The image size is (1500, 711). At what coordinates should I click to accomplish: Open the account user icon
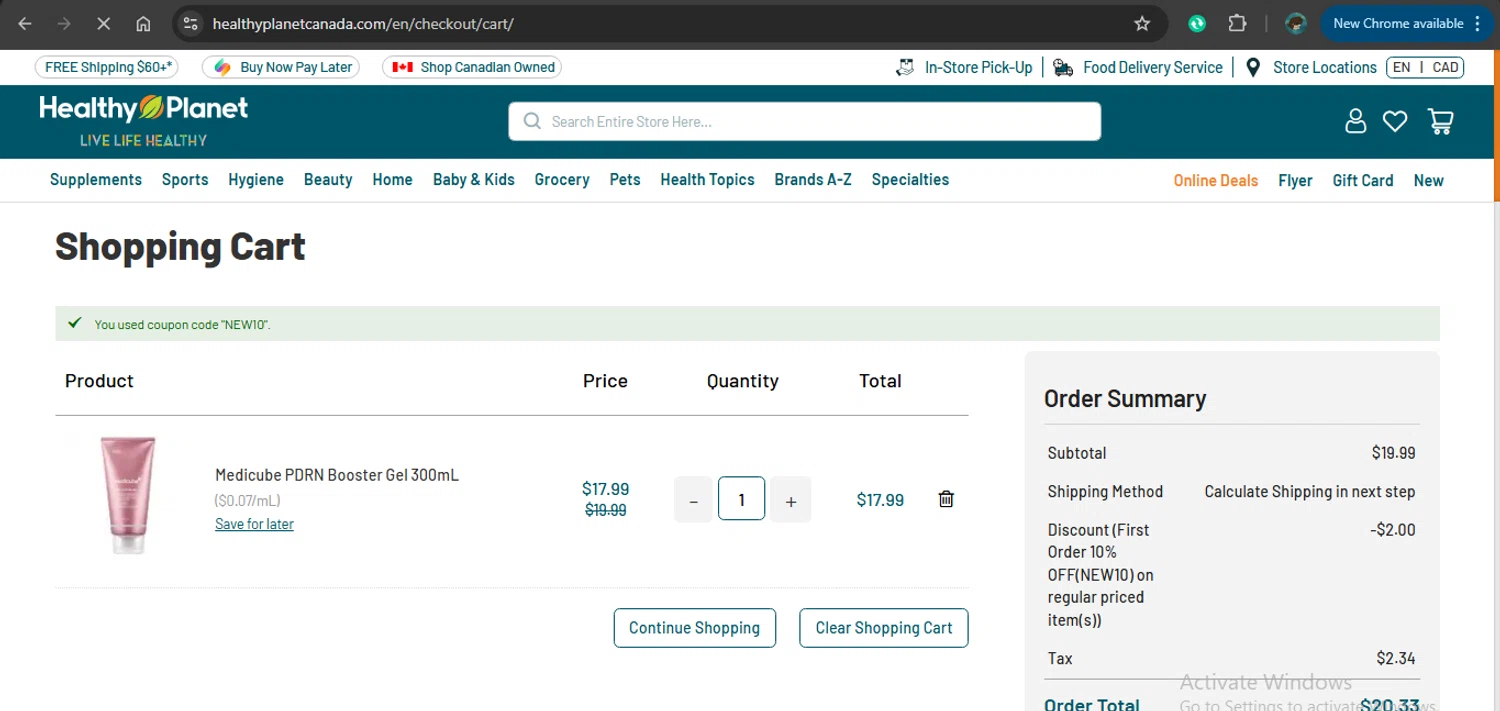pyautogui.click(x=1355, y=121)
